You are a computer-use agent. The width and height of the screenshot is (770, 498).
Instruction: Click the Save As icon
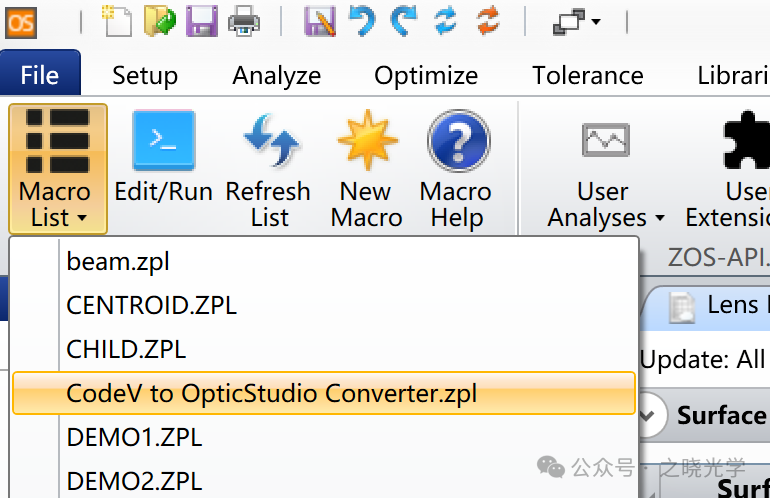(320, 20)
